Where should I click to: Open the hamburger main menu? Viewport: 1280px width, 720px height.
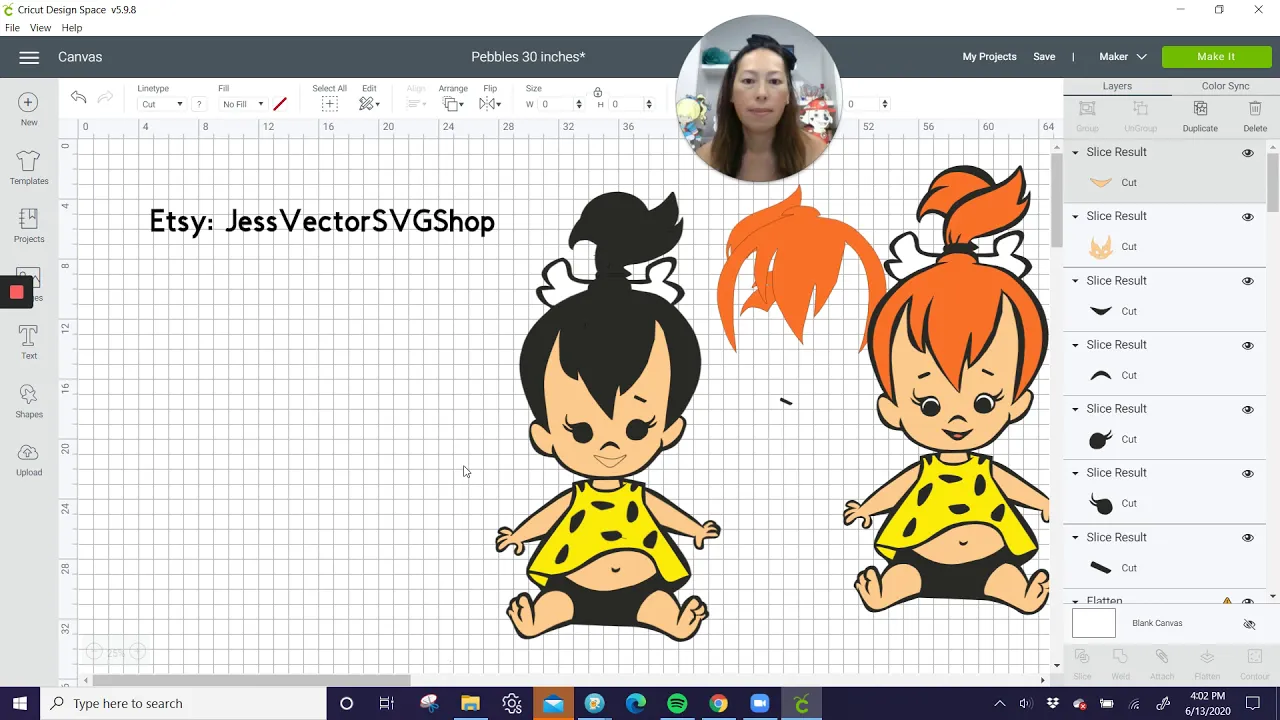[x=29, y=57]
